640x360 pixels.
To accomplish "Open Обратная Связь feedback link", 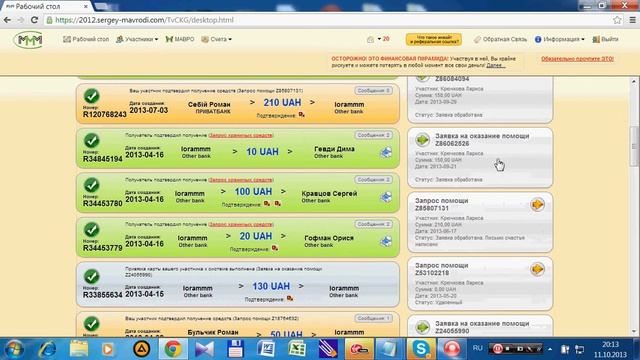I will [500, 39].
